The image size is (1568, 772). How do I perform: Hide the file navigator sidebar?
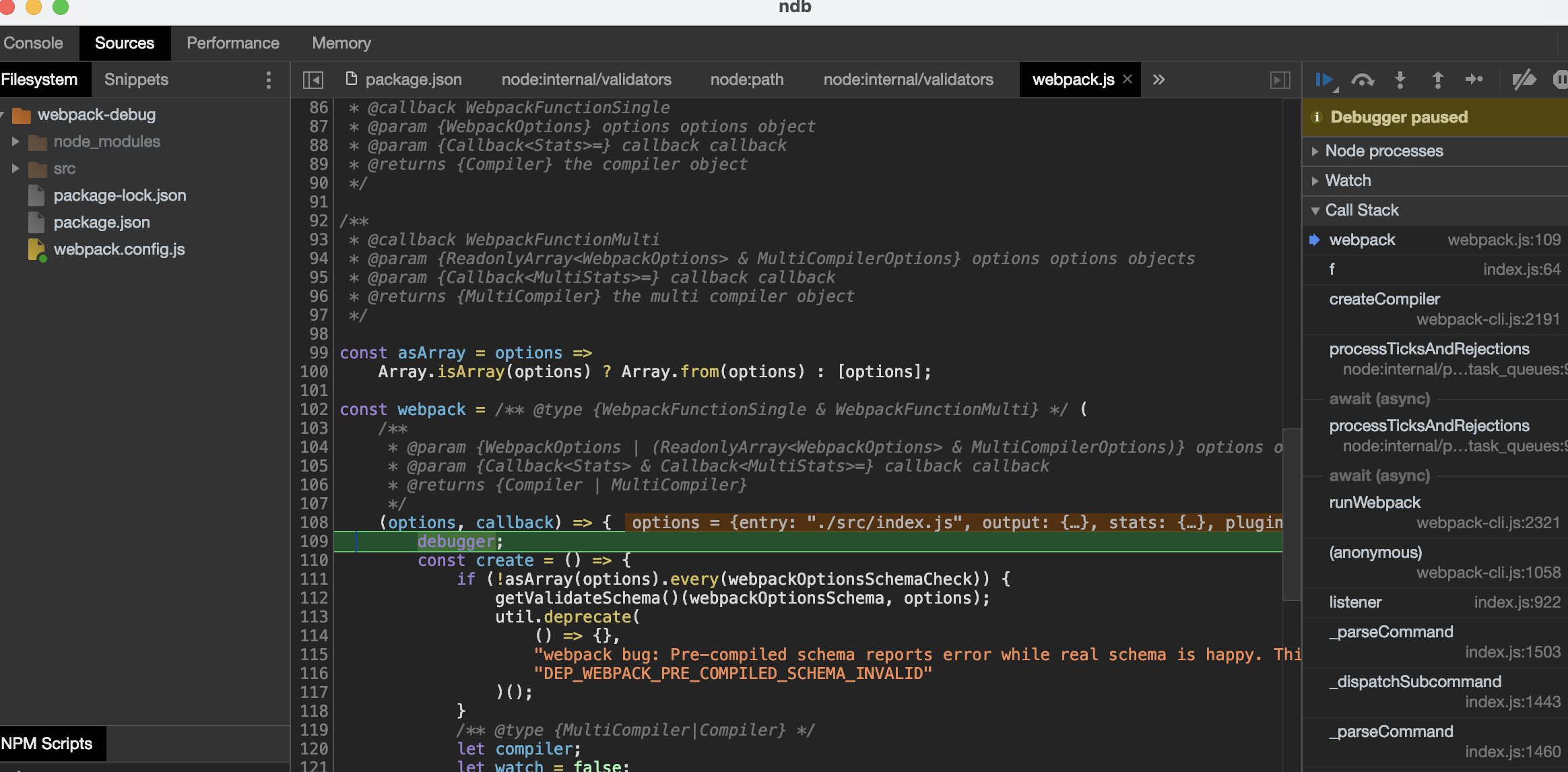[x=313, y=80]
